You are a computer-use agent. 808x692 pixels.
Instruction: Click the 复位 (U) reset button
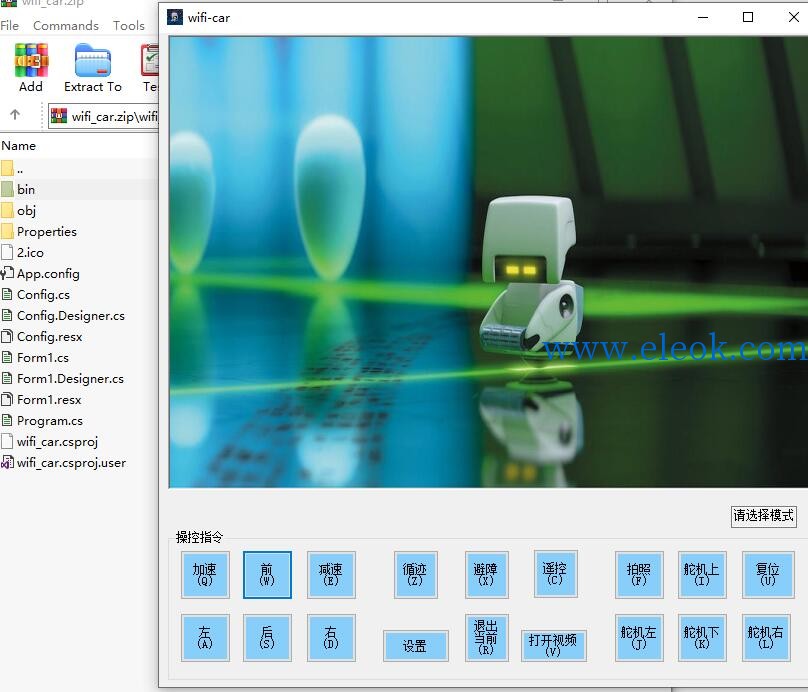768,575
